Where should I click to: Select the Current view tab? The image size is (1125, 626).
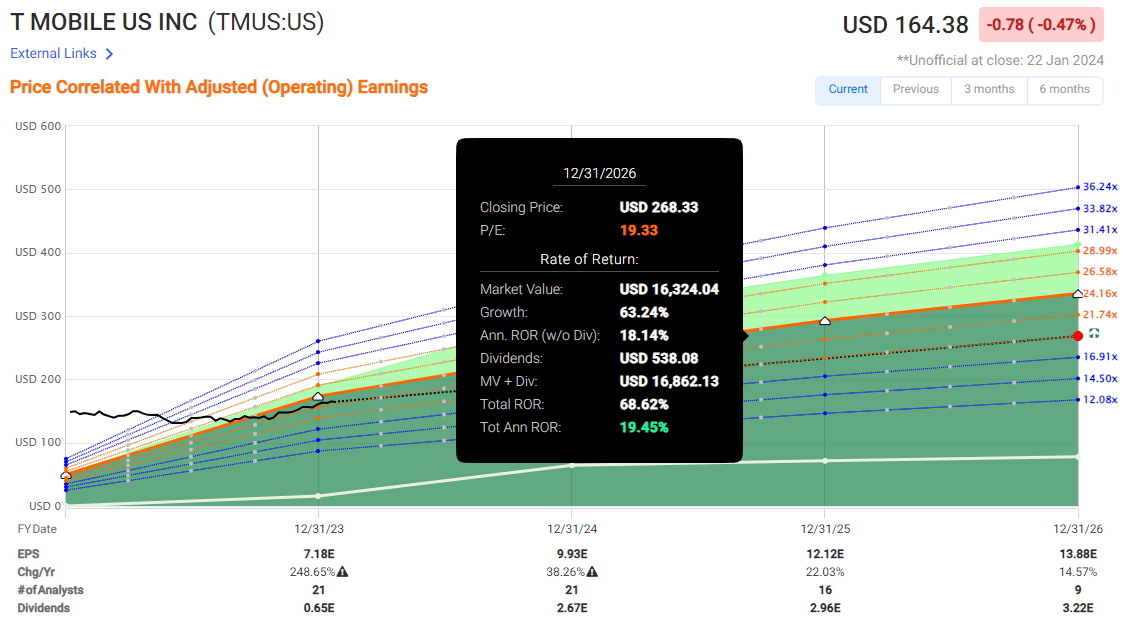click(x=848, y=89)
